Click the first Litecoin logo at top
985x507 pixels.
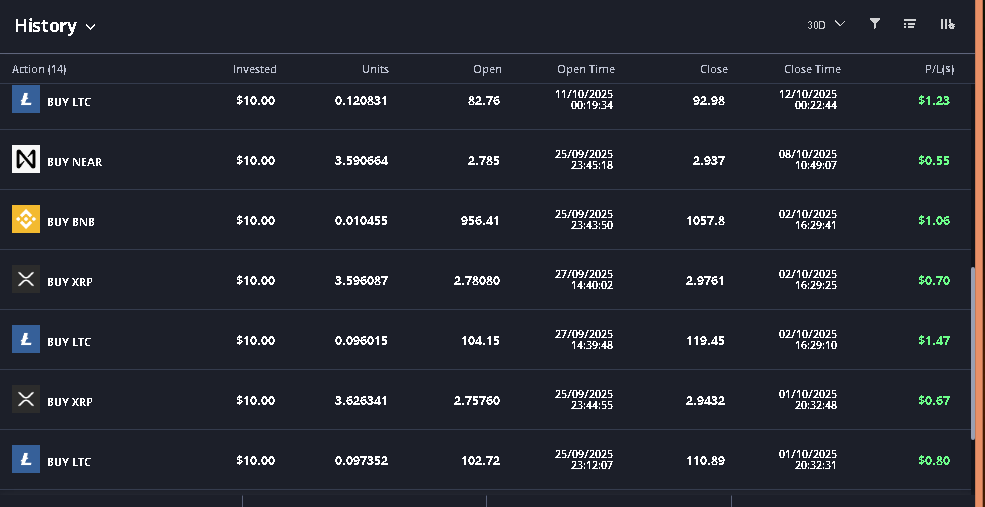(x=26, y=100)
